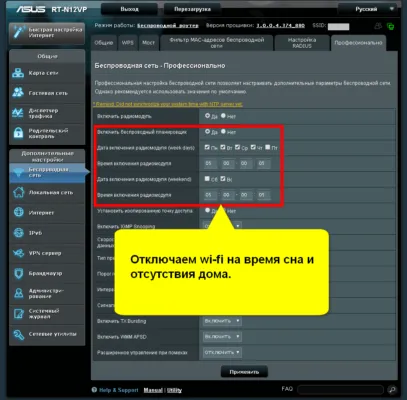This screenshot has height=400, width=407.
Task: Toggle the Пн weekday checkbox
Action: (x=207, y=147)
